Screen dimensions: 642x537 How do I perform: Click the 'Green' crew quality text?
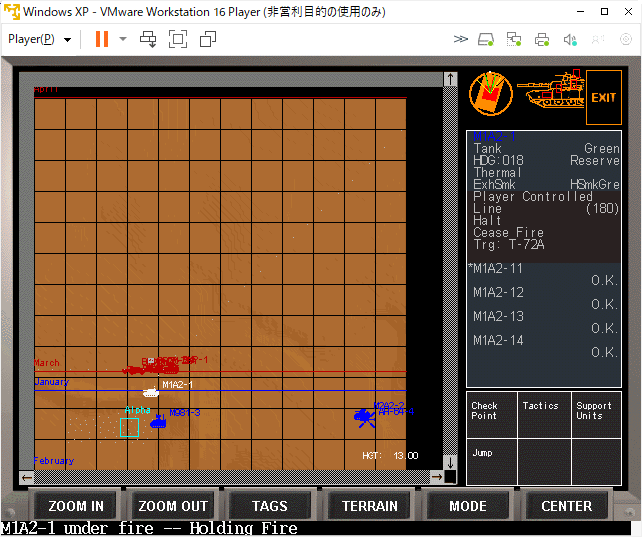tap(602, 148)
